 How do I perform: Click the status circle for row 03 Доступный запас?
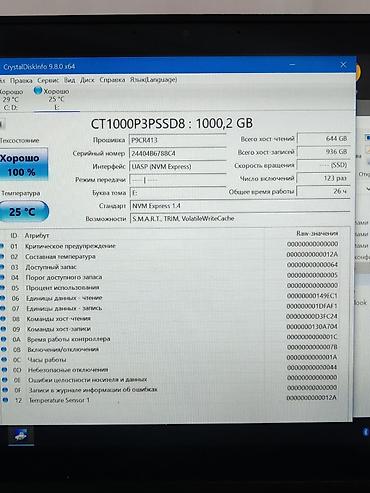(x=2, y=267)
